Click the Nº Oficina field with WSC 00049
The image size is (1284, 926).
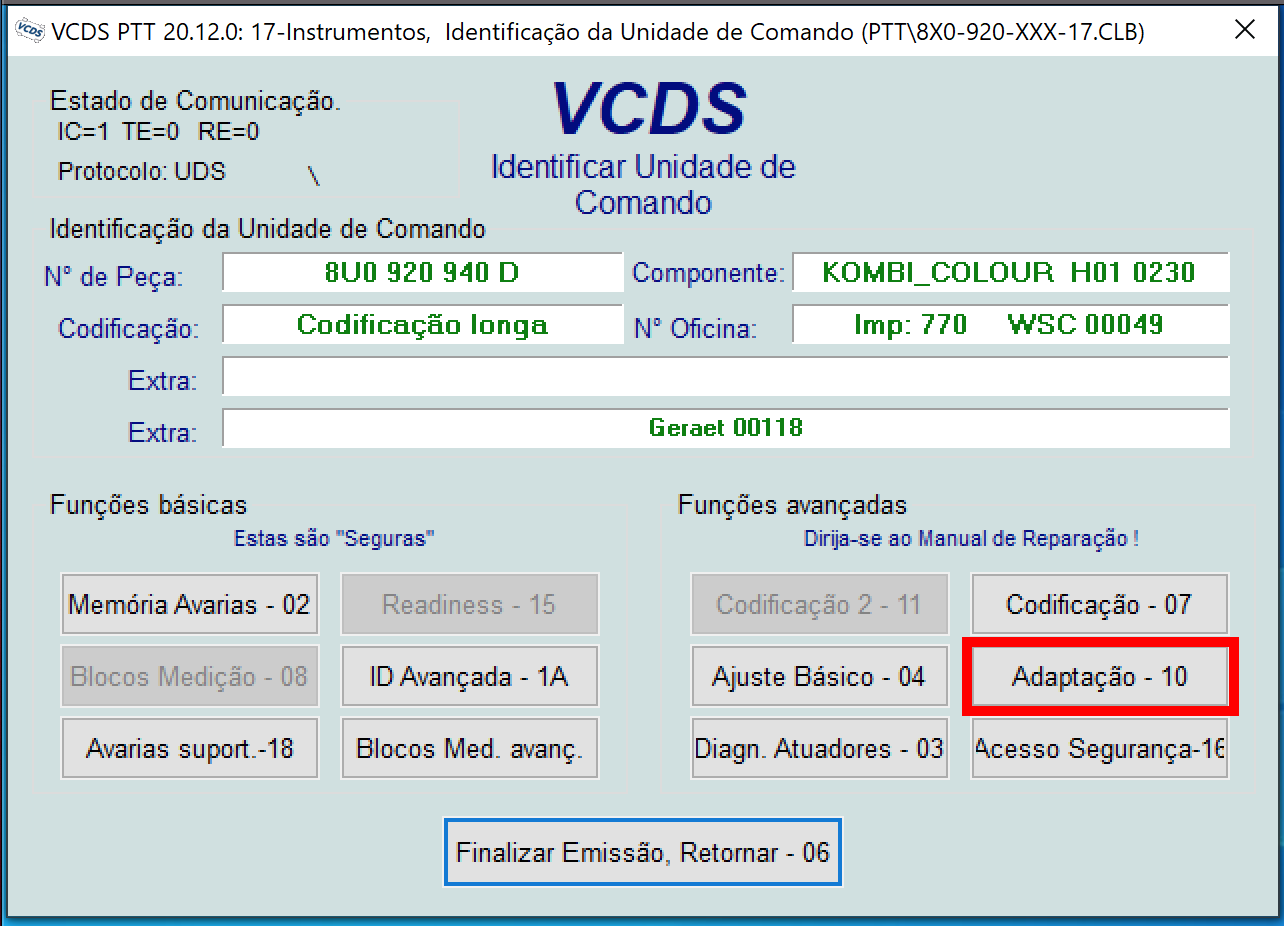[1009, 324]
